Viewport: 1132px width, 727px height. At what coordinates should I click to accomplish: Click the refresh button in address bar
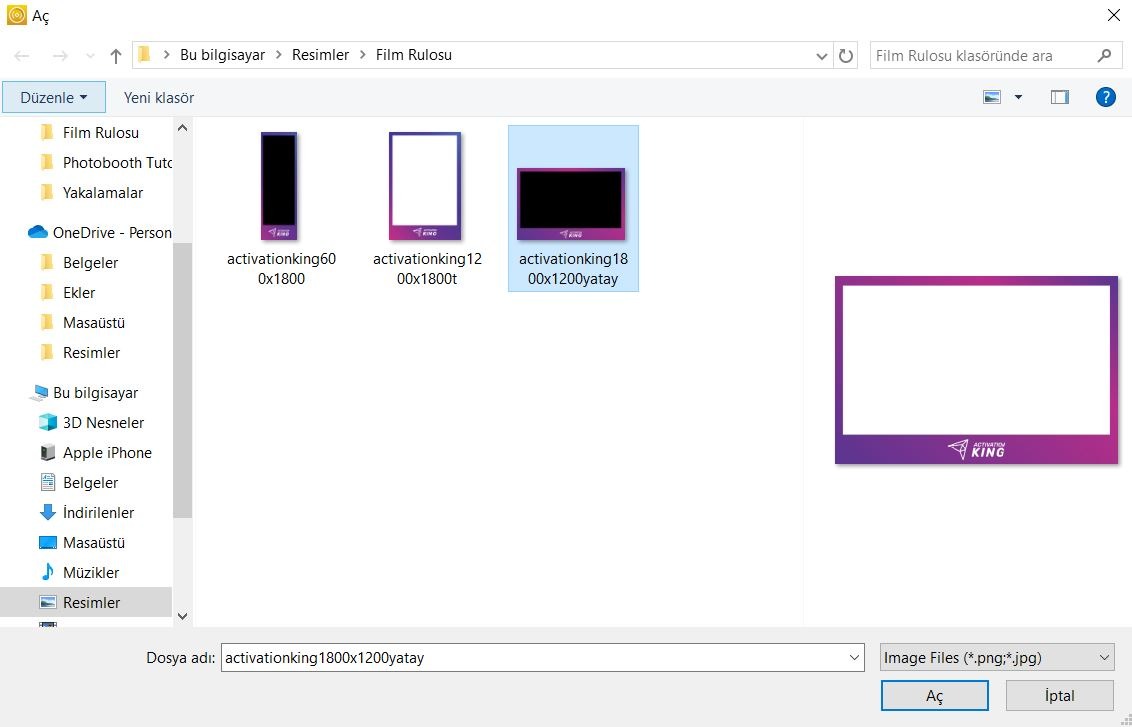tap(846, 56)
